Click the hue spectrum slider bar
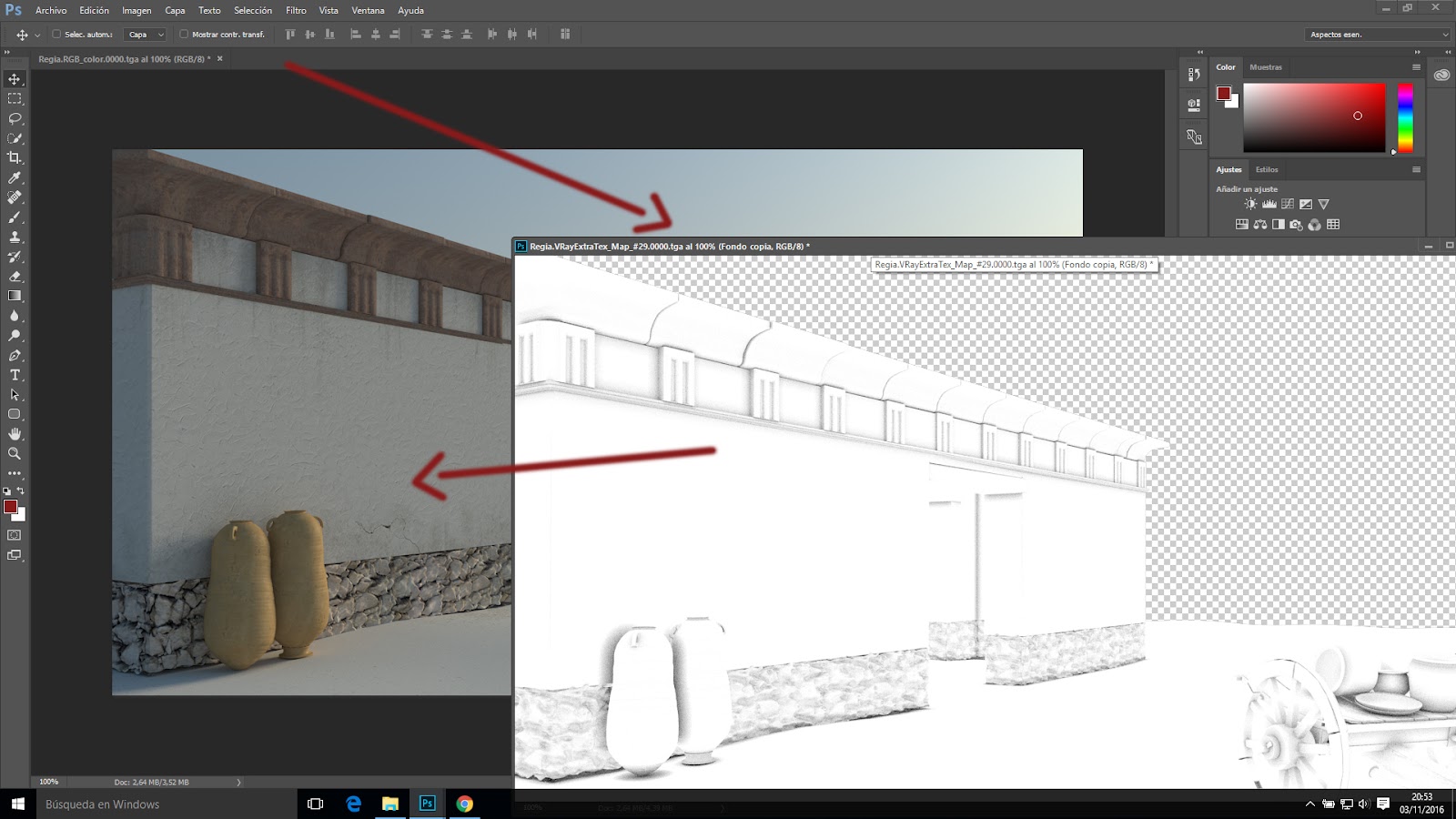 1405,118
